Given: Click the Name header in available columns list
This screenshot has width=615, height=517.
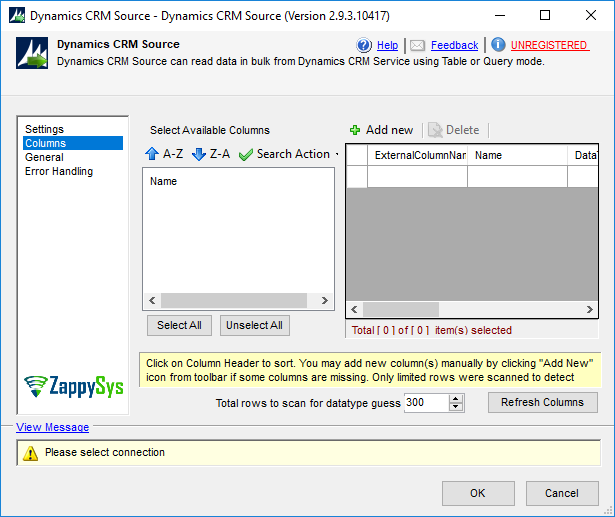Looking at the screenshot, I should pyautogui.click(x=164, y=181).
